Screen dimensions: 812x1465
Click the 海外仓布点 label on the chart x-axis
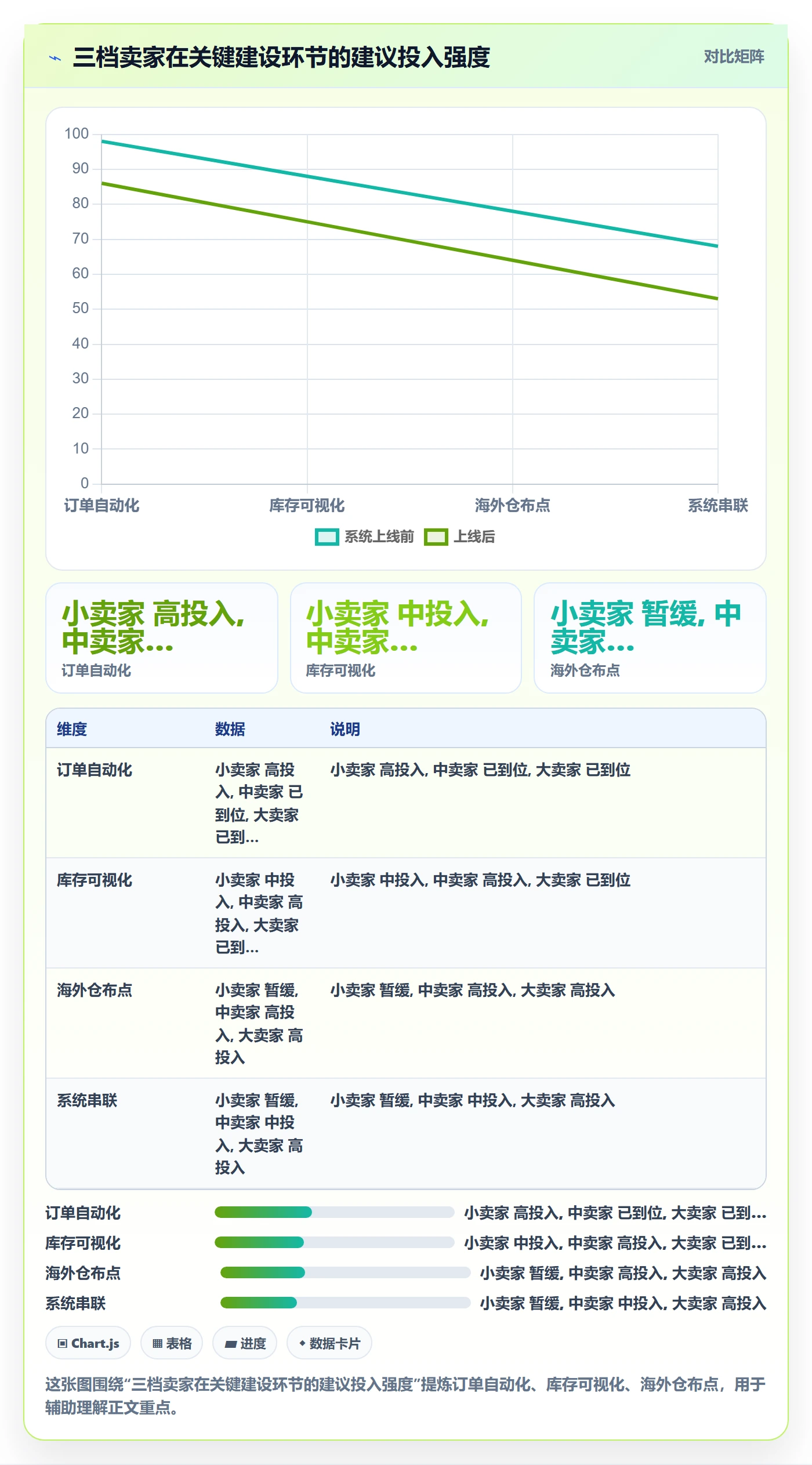tap(512, 506)
